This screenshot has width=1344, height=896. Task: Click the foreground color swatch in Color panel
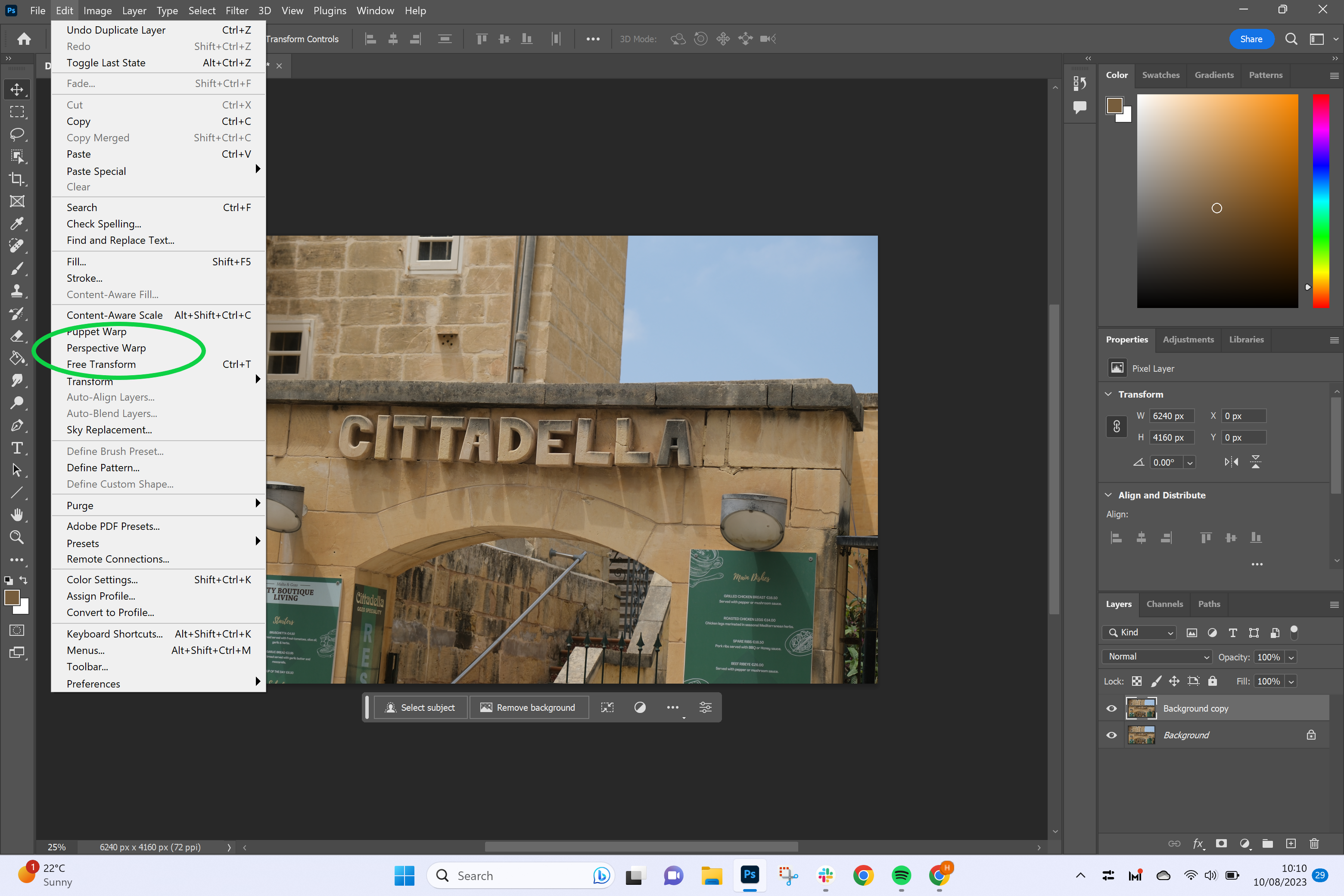coord(1114,105)
